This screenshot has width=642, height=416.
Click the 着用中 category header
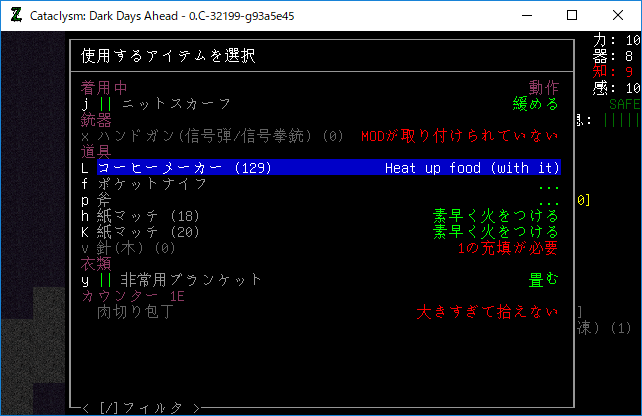click(104, 88)
